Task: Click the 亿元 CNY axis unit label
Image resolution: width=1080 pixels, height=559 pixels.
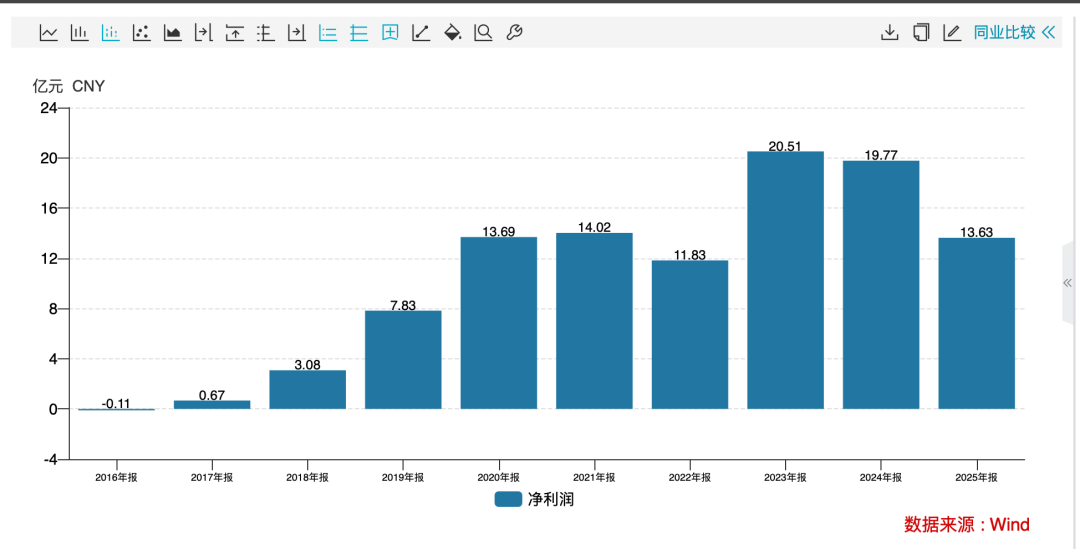Action: click(69, 86)
